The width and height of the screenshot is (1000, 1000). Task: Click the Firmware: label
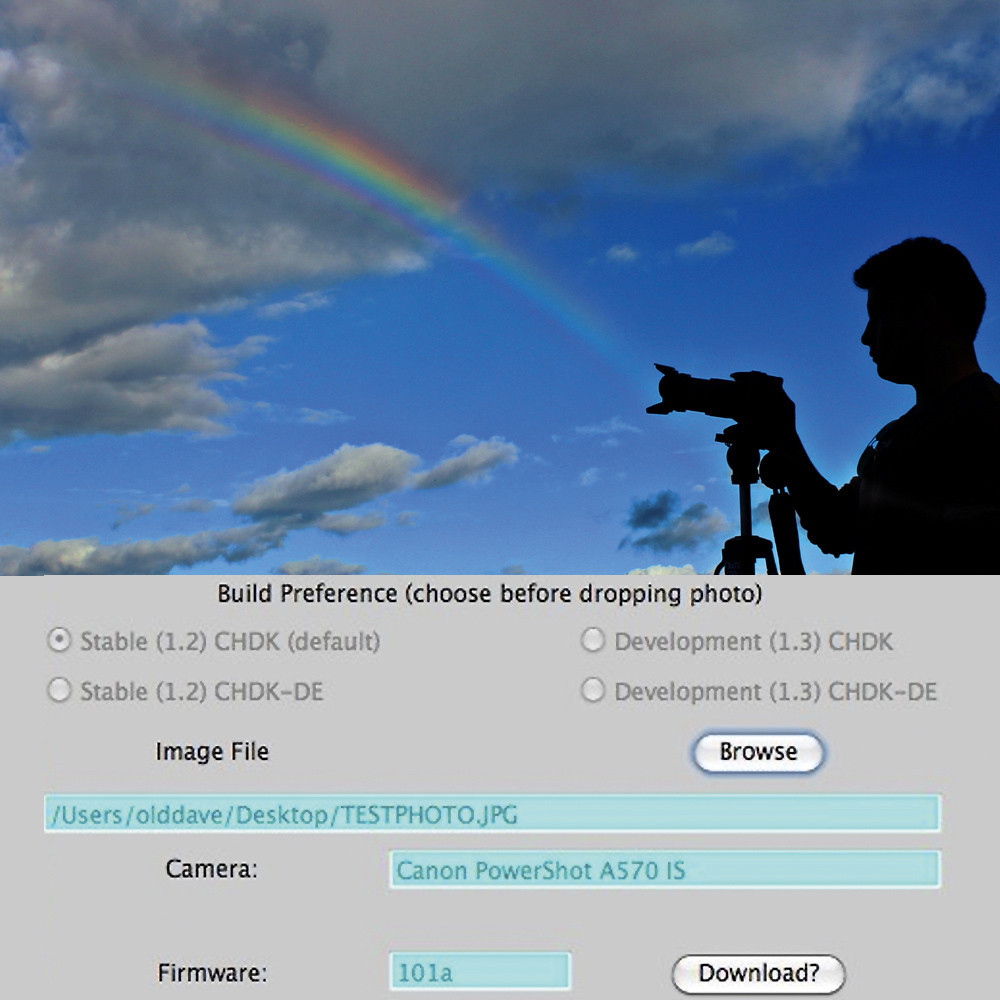tap(212, 973)
